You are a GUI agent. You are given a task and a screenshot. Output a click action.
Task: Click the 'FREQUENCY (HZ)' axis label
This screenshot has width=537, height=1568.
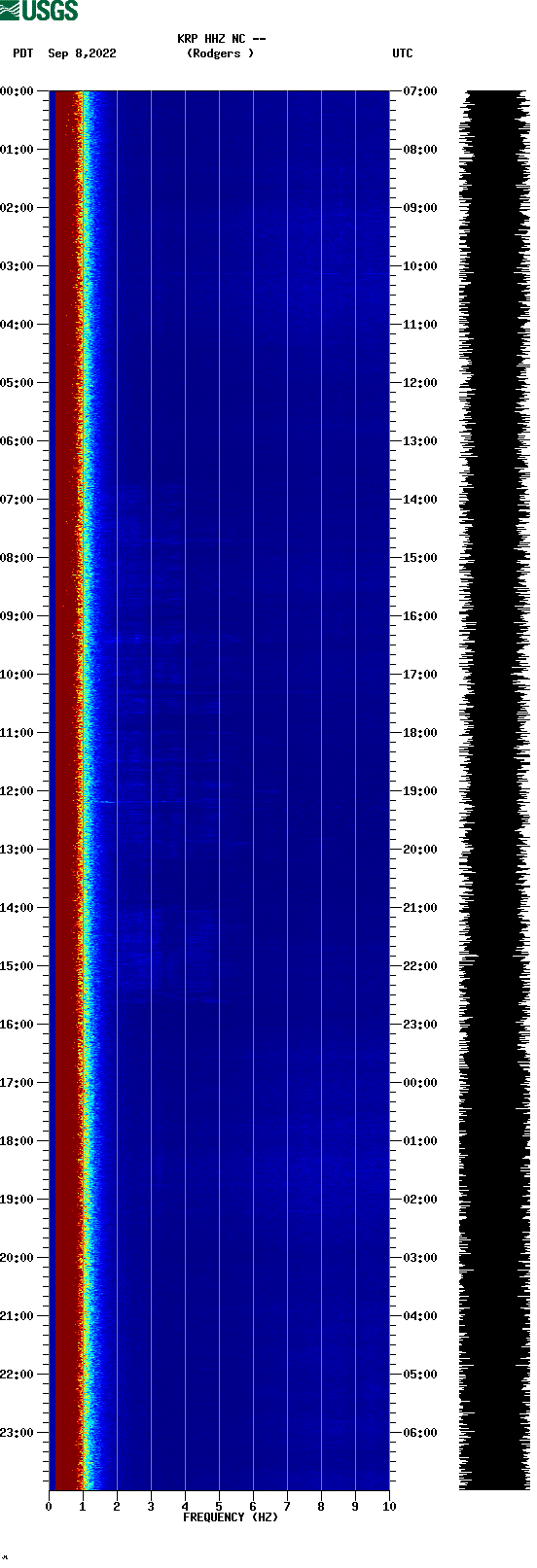coord(231,1517)
